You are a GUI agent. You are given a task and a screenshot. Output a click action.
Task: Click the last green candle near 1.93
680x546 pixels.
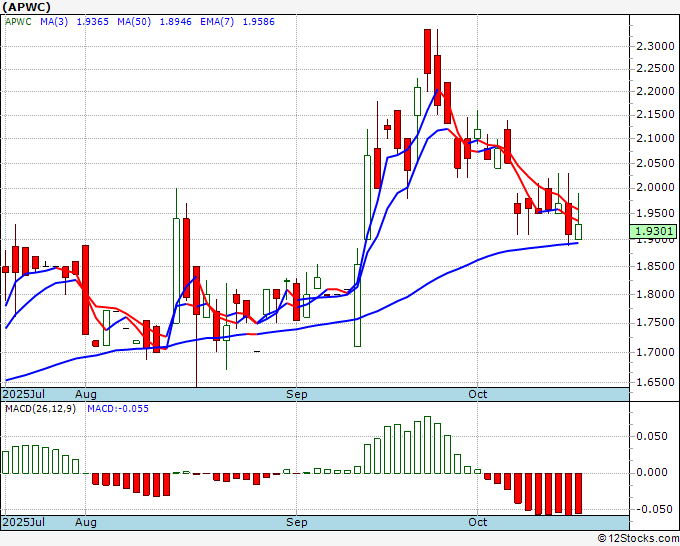579,232
